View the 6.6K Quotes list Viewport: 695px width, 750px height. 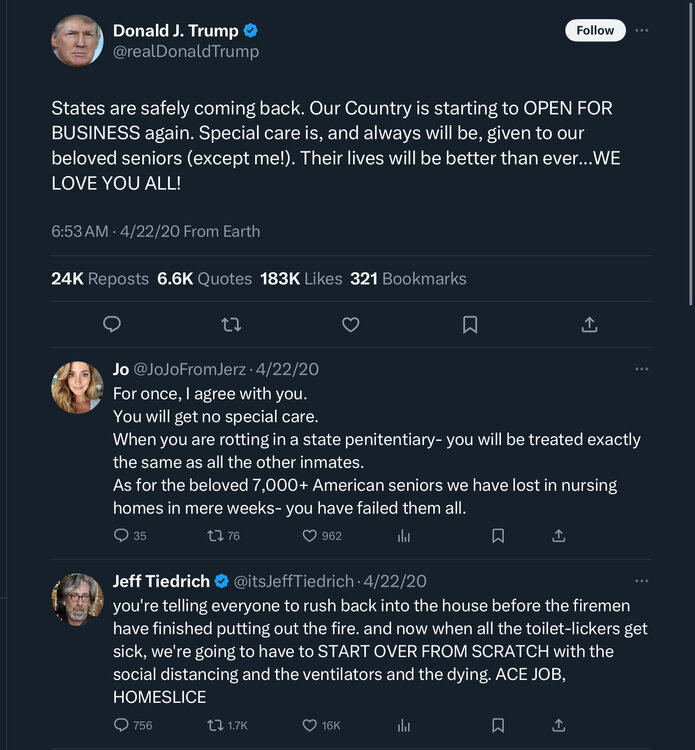click(x=204, y=279)
